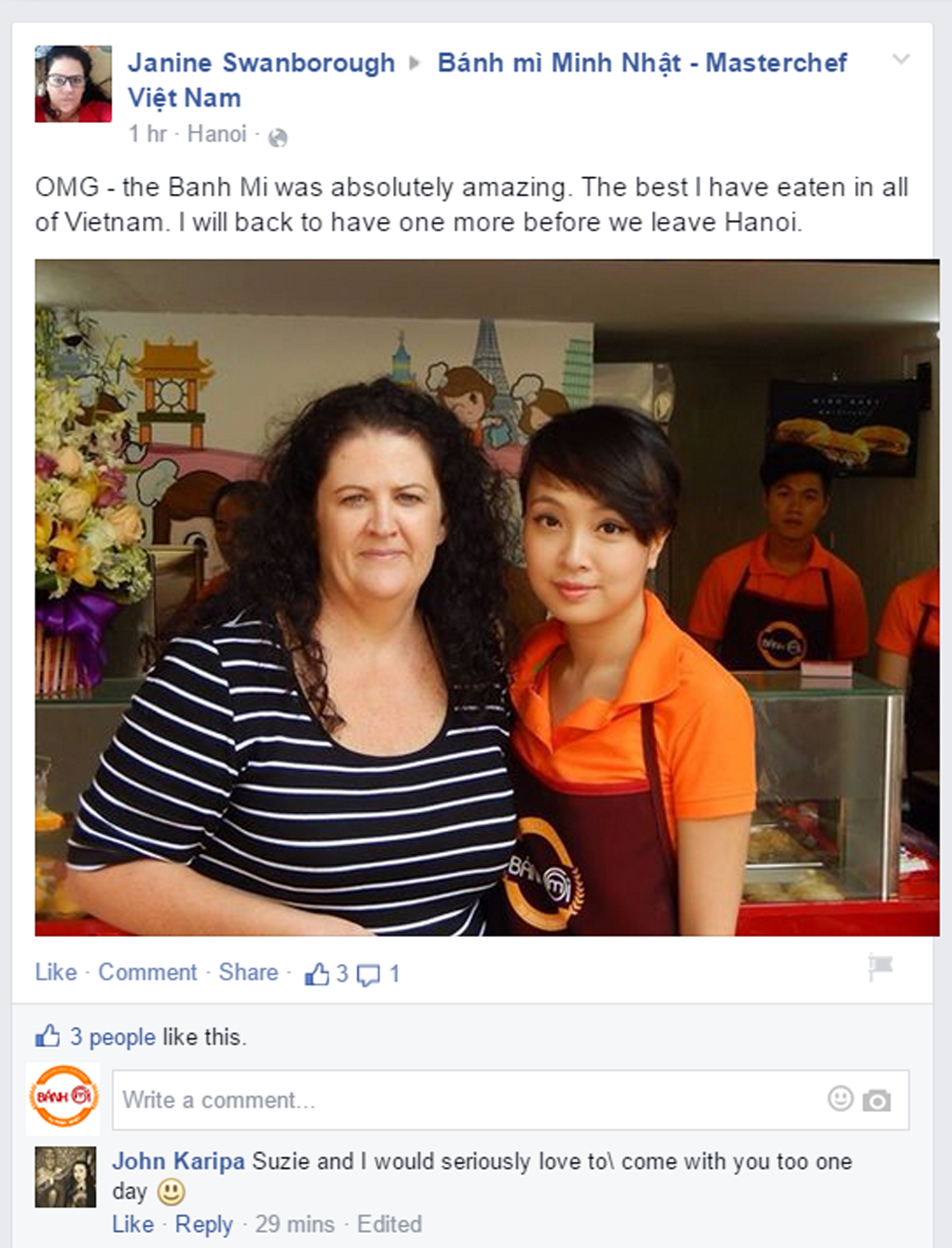
Task: Click the flag report icon
Action: pyautogui.click(x=881, y=967)
